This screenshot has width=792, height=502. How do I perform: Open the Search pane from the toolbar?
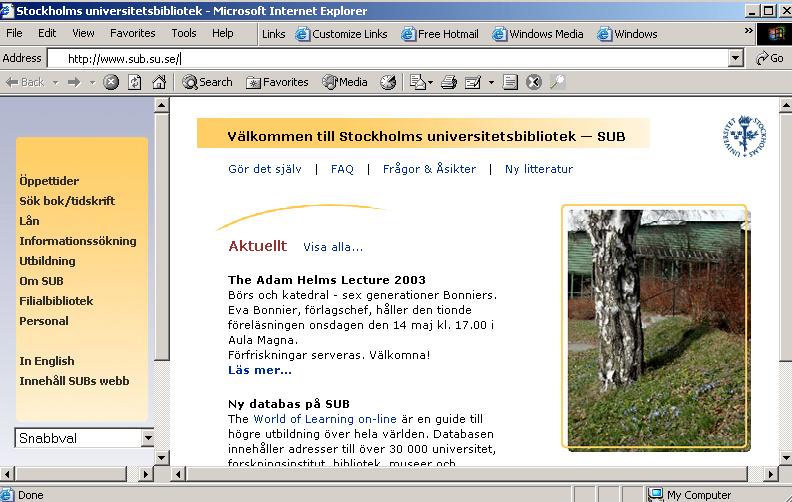[207, 82]
